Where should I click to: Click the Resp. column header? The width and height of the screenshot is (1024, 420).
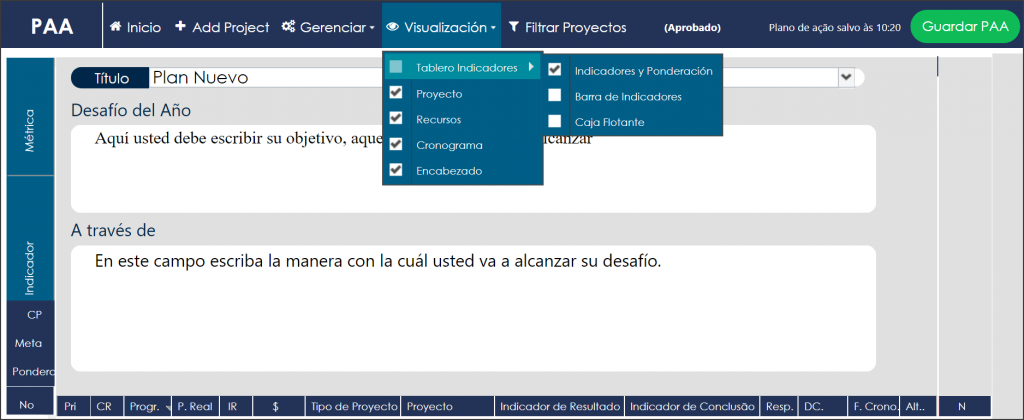pos(779,406)
